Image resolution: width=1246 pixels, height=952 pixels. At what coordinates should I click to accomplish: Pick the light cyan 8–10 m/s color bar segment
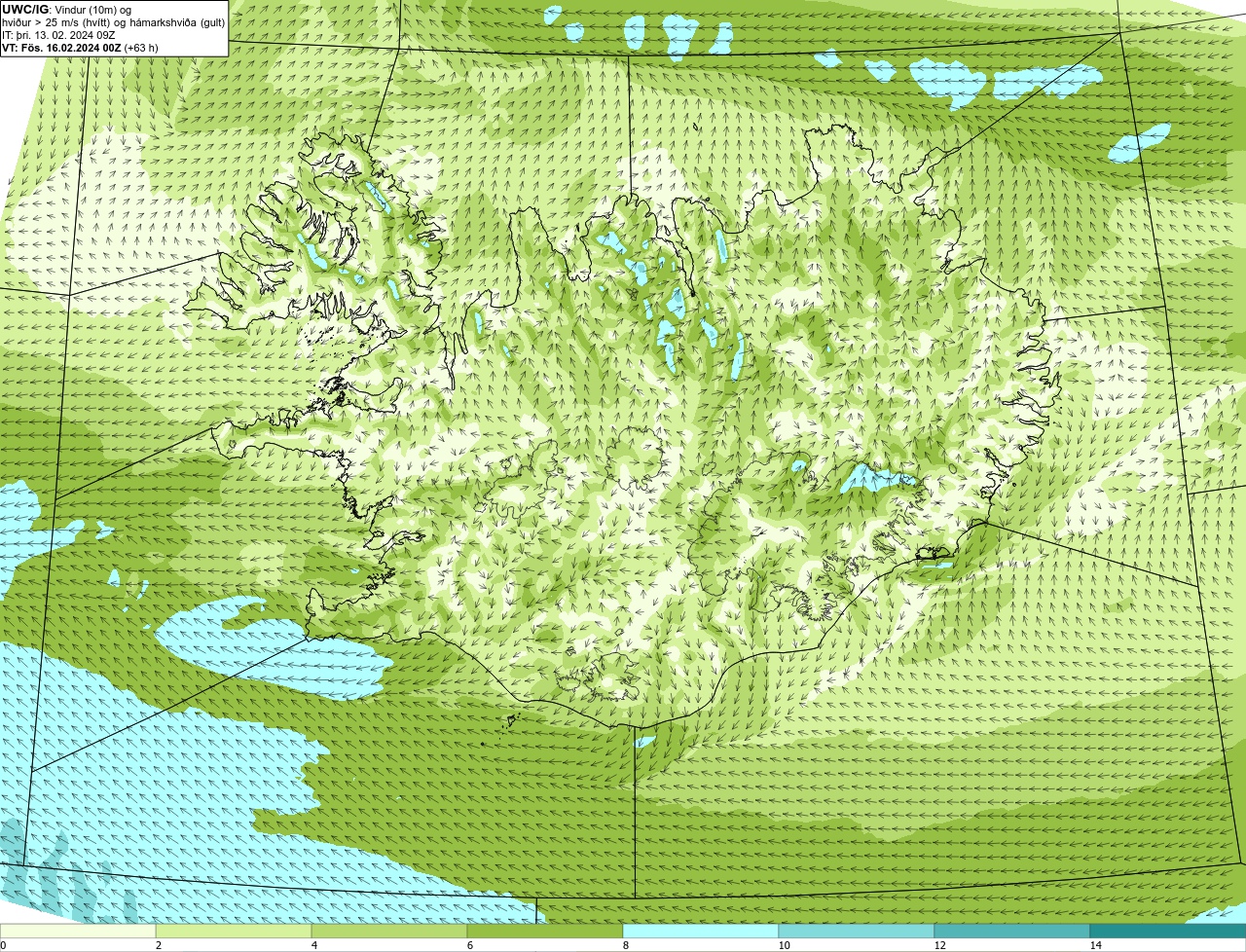pos(701,932)
